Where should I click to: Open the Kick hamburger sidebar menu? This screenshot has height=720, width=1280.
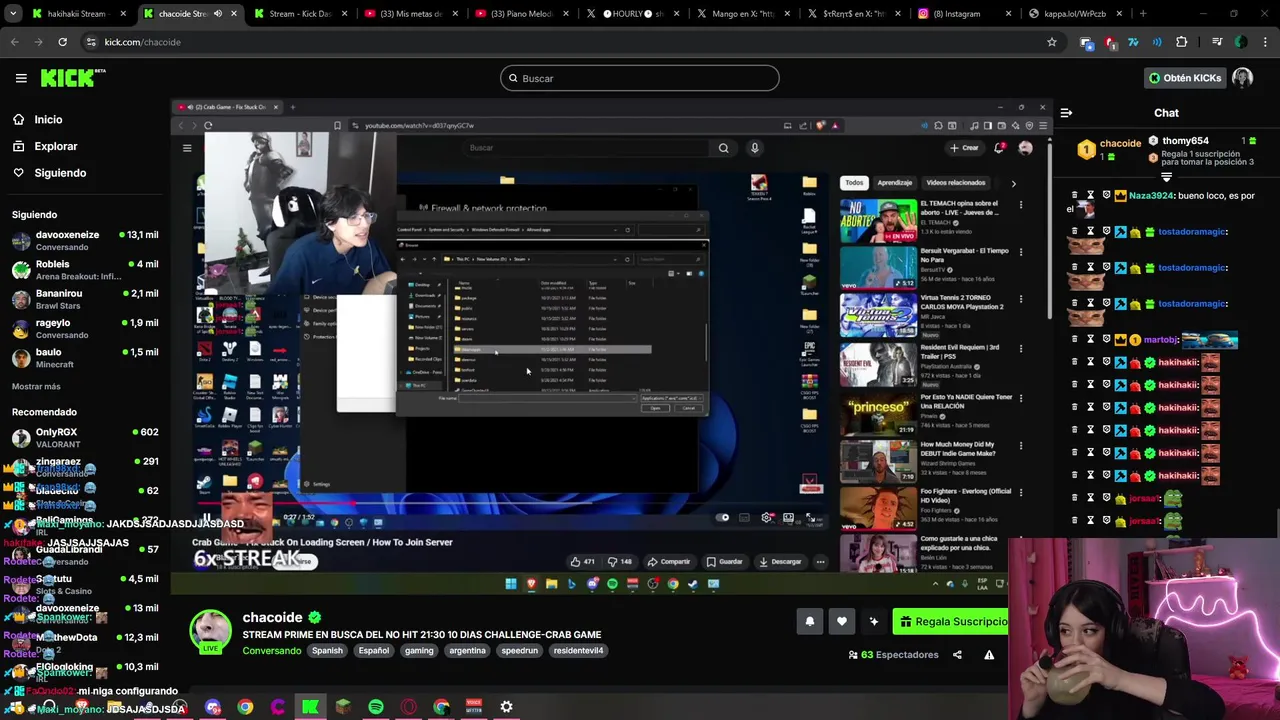coord(21,78)
